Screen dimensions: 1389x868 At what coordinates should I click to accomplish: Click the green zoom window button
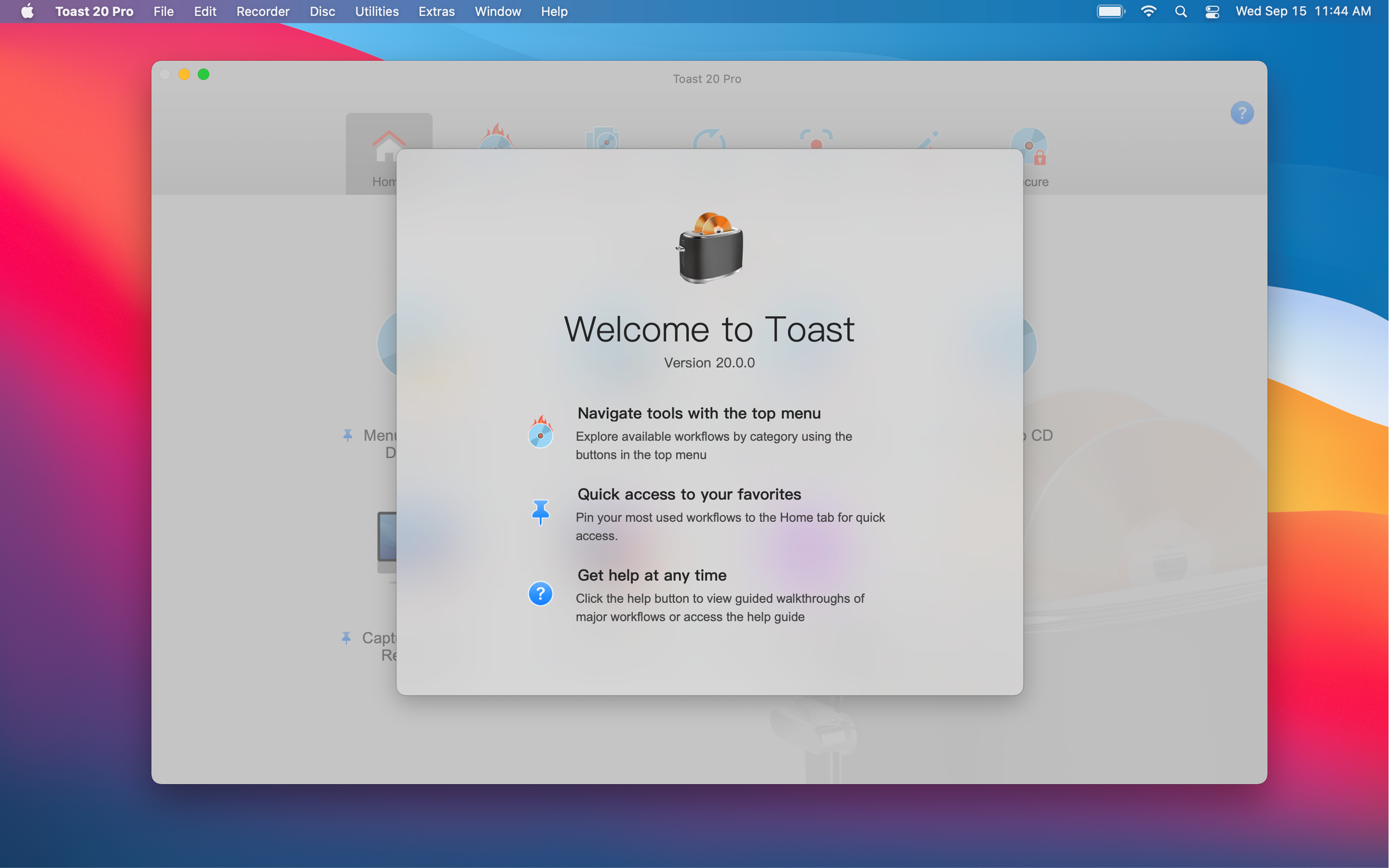(203, 75)
